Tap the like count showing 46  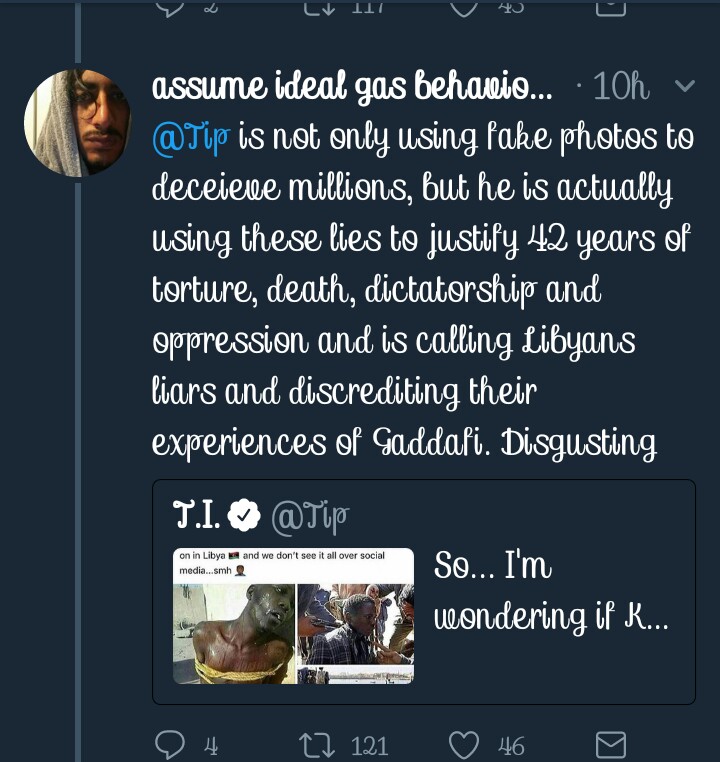click(x=511, y=745)
